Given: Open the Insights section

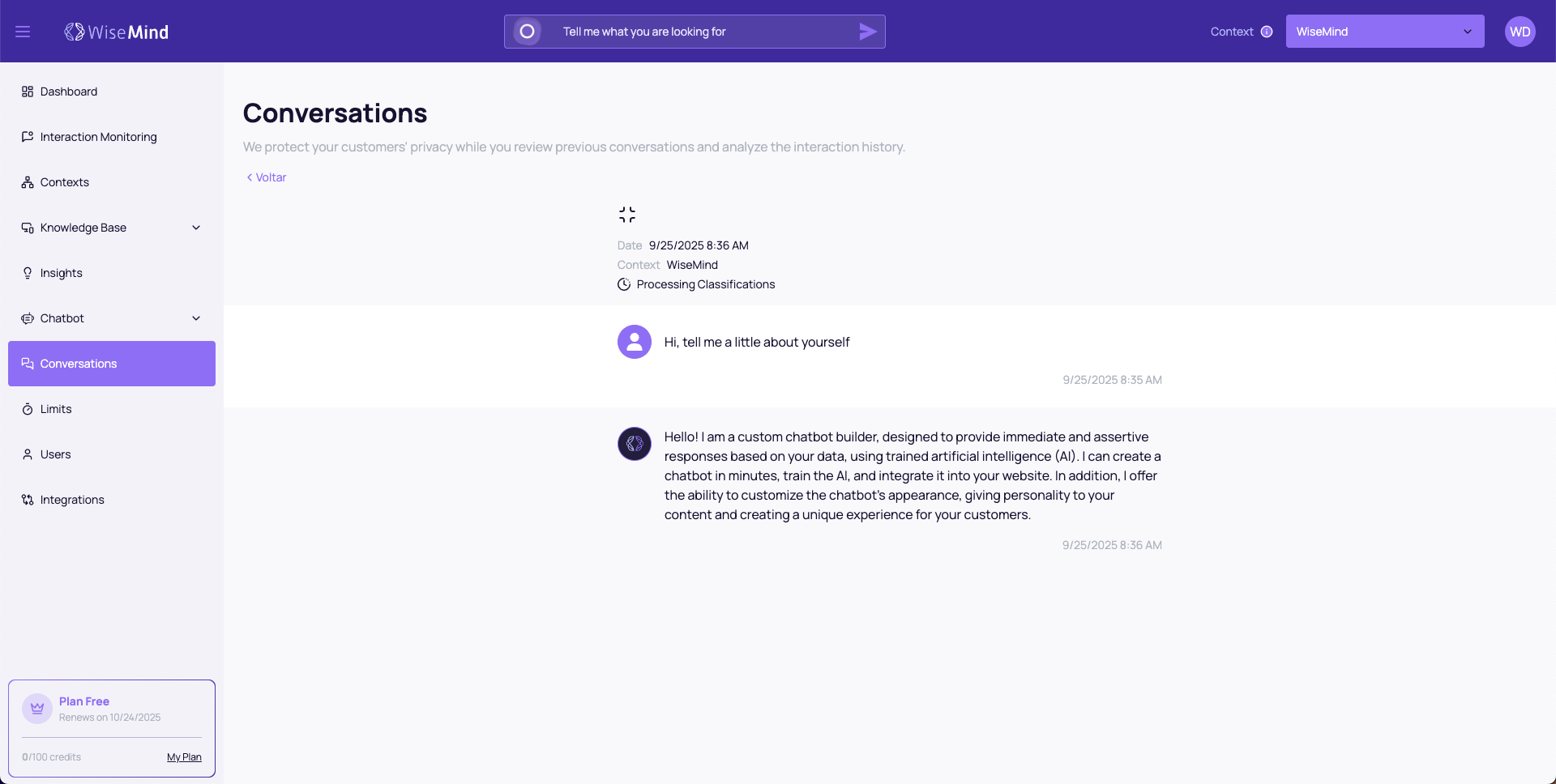Looking at the screenshot, I should 62,273.
